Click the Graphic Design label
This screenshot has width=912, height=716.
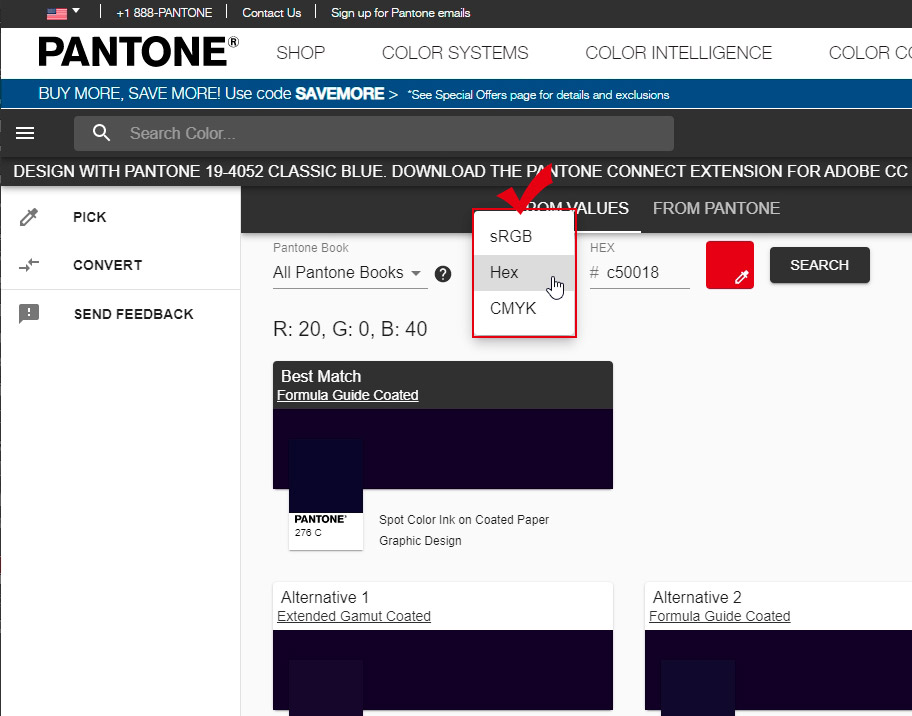pos(420,541)
